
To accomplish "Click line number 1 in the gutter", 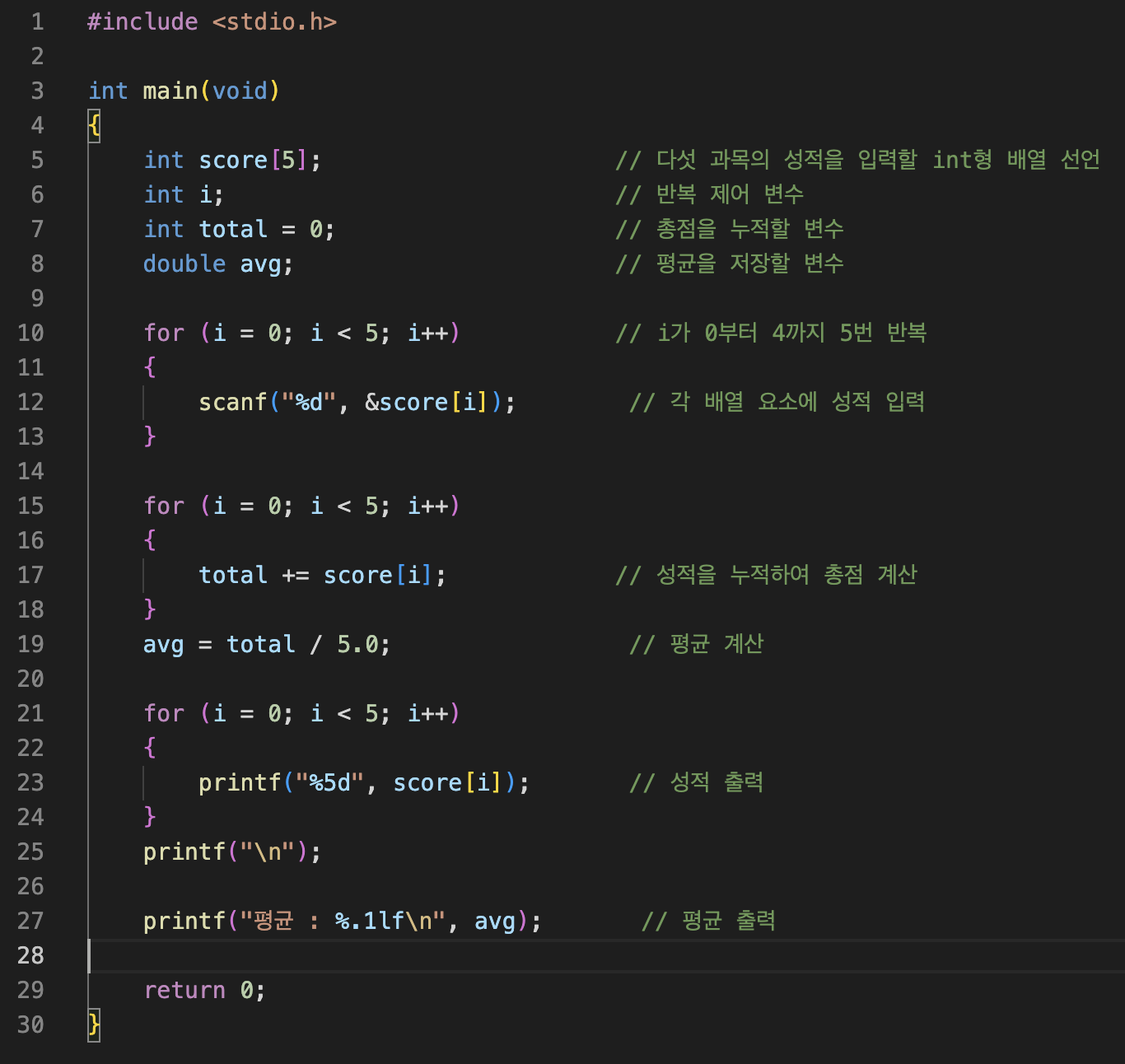I will coord(38,21).
